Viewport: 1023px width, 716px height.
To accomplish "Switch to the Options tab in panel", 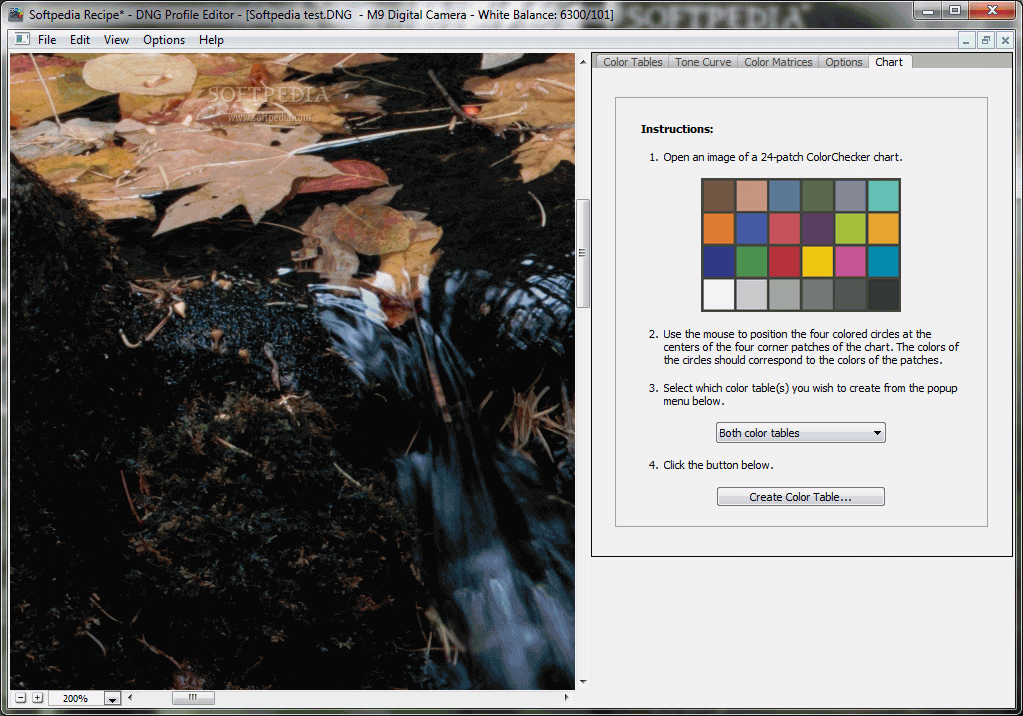I will coord(843,62).
